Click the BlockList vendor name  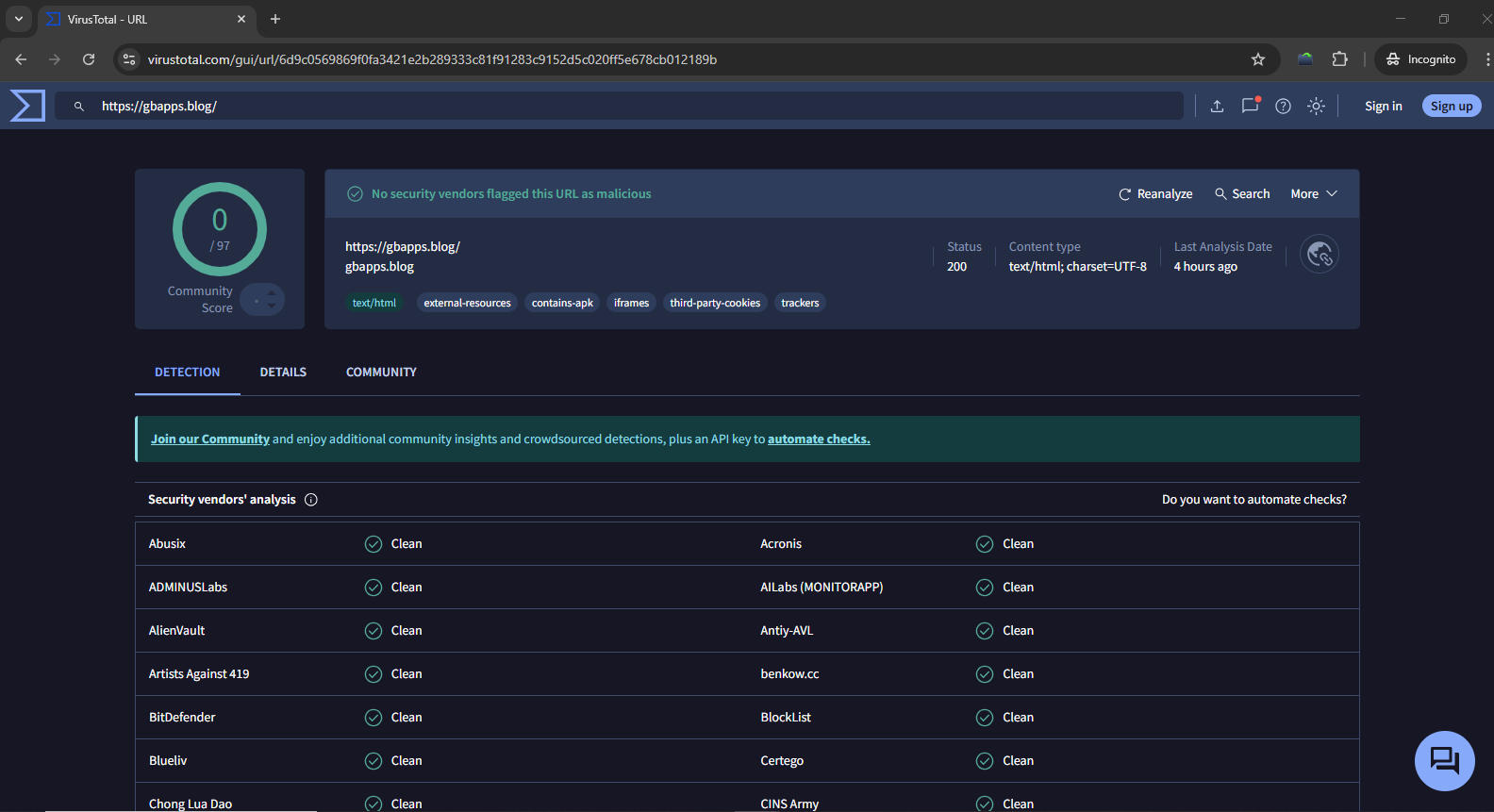786,718
